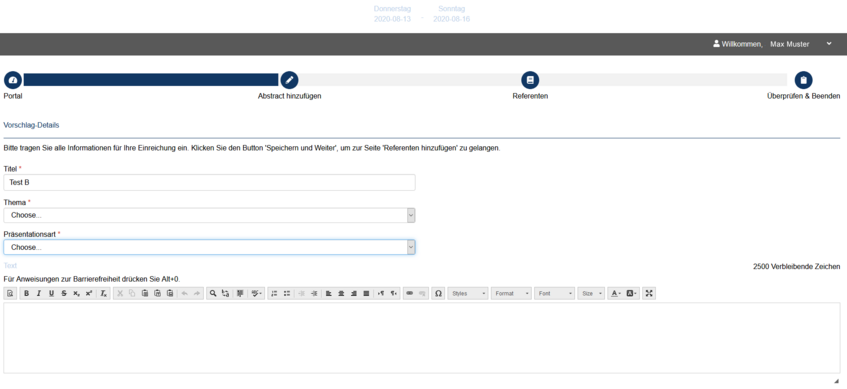Click the Preview document icon in editor toolbar
Screen dimensions: 847x389
10,293
